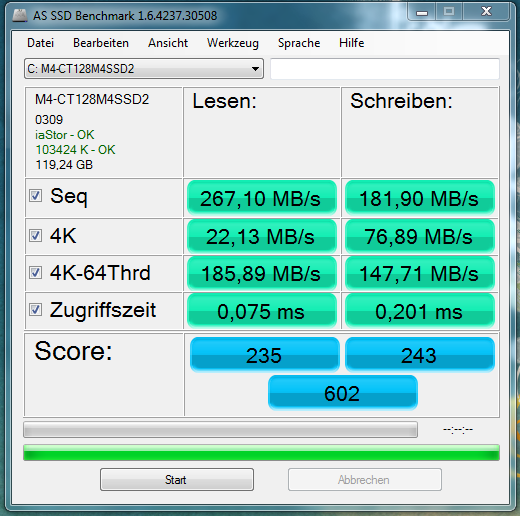Click the empty text field beside drive selector
Viewport: 520px width, 516px height.
point(385,69)
